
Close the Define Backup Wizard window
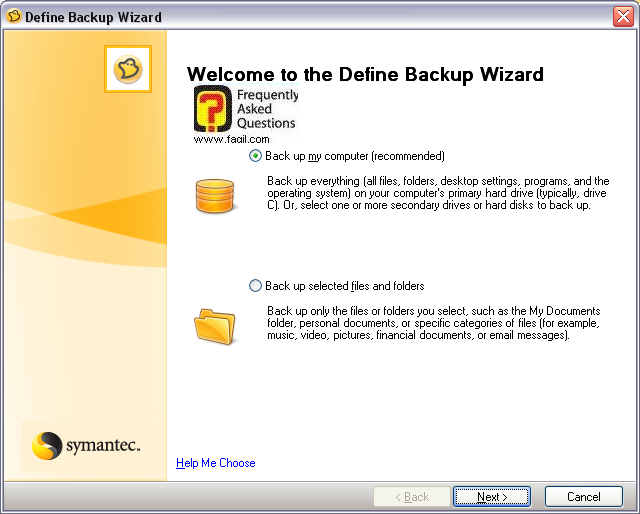pyautogui.click(x=621, y=17)
